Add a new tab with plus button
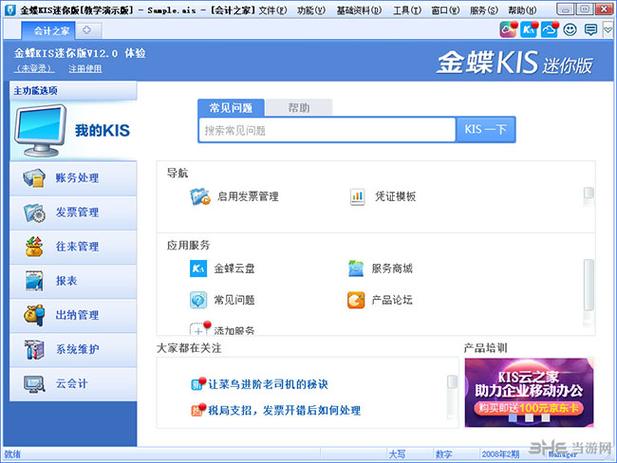617x463 pixels. pyautogui.click(x=88, y=30)
